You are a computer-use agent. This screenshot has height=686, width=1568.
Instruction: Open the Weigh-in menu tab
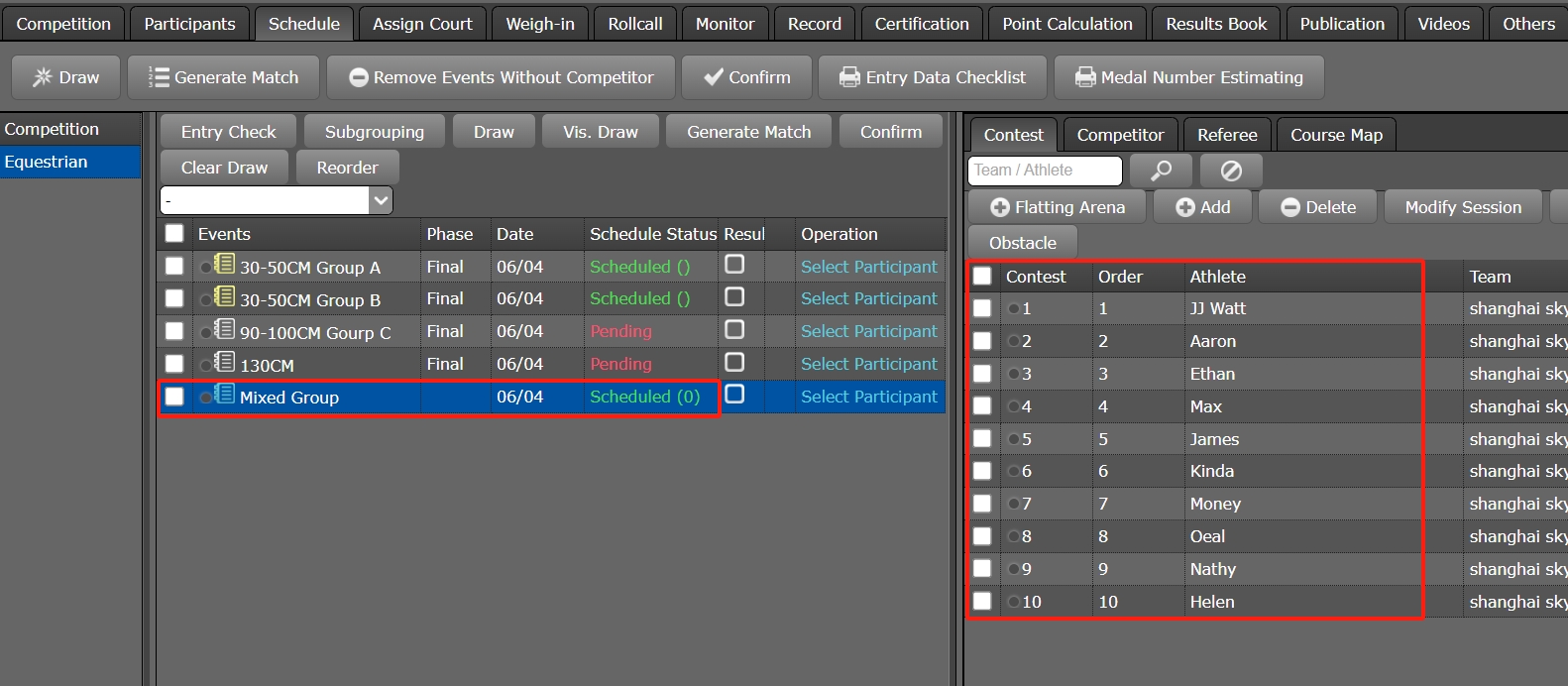coord(539,24)
